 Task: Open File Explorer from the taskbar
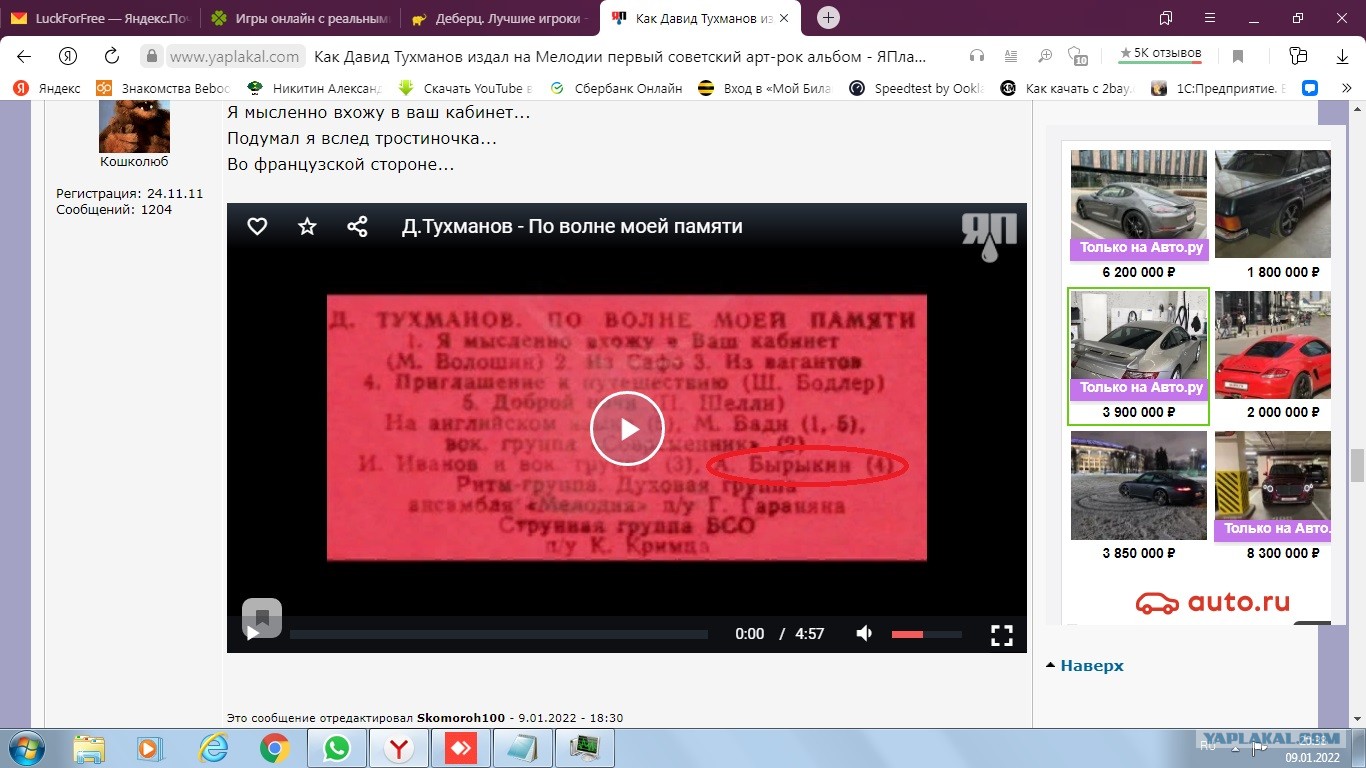[x=89, y=748]
